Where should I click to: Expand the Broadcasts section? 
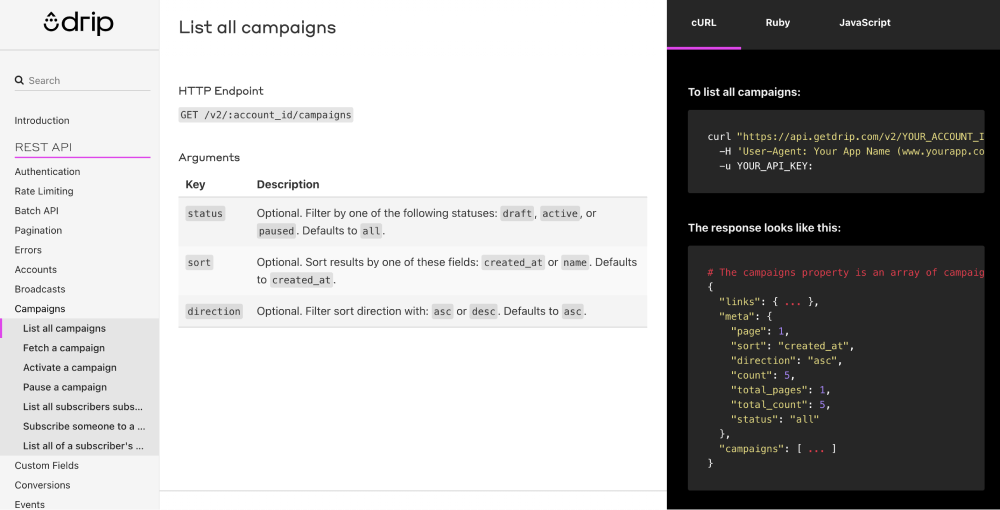(x=40, y=289)
